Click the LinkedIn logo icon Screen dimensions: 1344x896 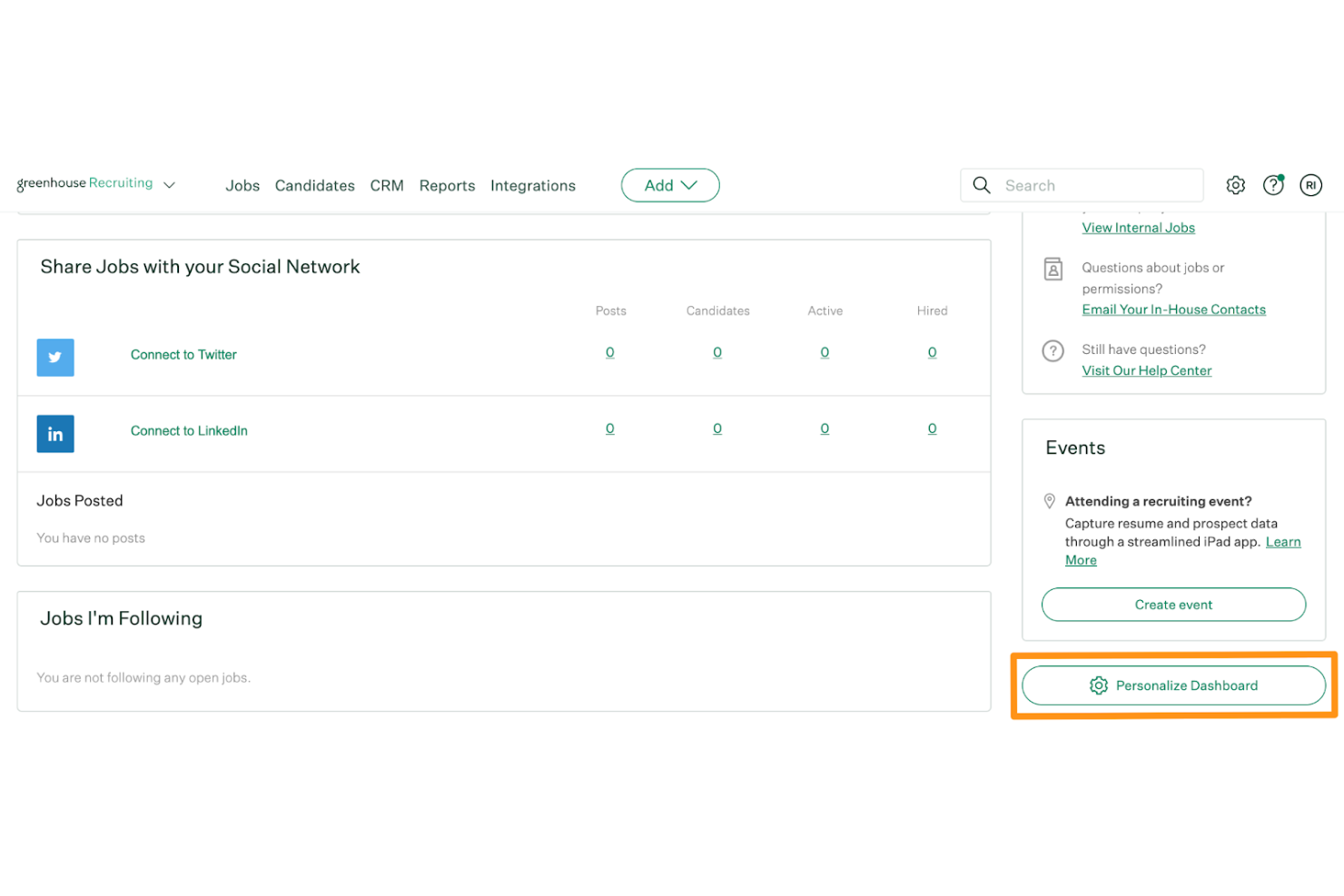point(55,434)
